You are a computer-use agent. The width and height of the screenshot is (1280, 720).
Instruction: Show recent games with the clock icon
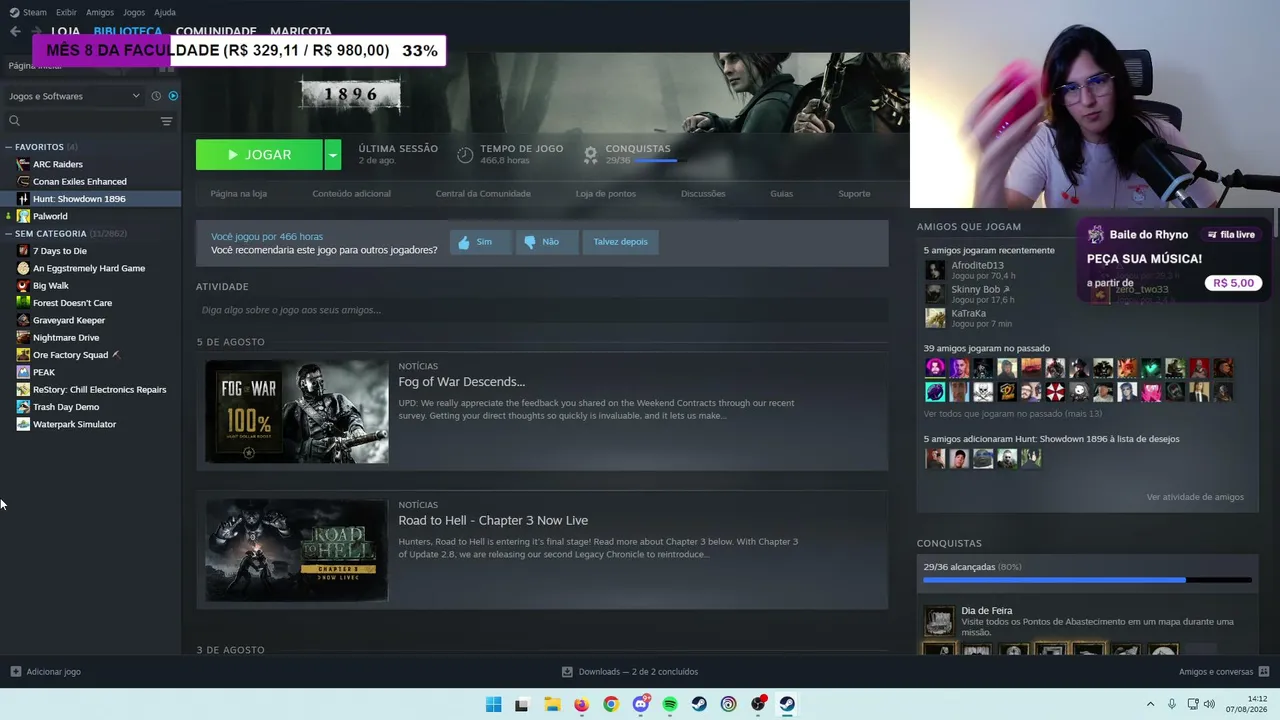click(x=156, y=96)
